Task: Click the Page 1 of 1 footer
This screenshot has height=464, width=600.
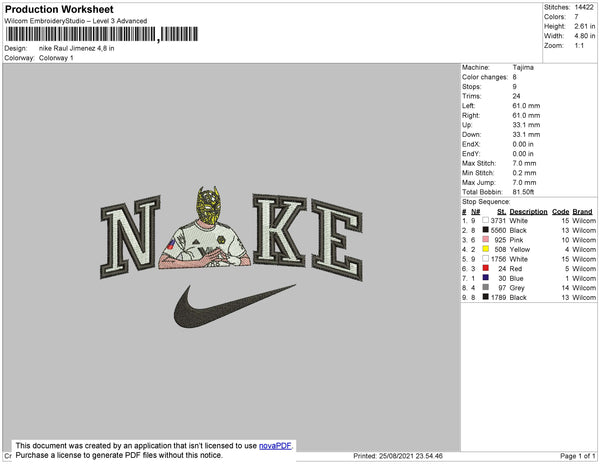Action: click(577, 456)
